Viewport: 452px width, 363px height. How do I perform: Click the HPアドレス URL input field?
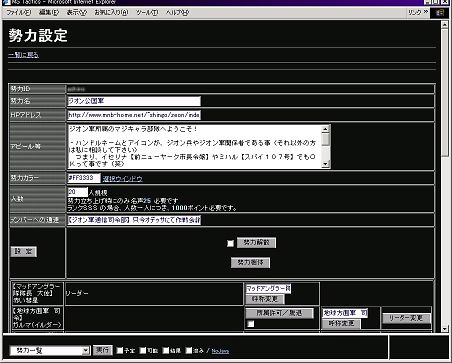click(134, 115)
